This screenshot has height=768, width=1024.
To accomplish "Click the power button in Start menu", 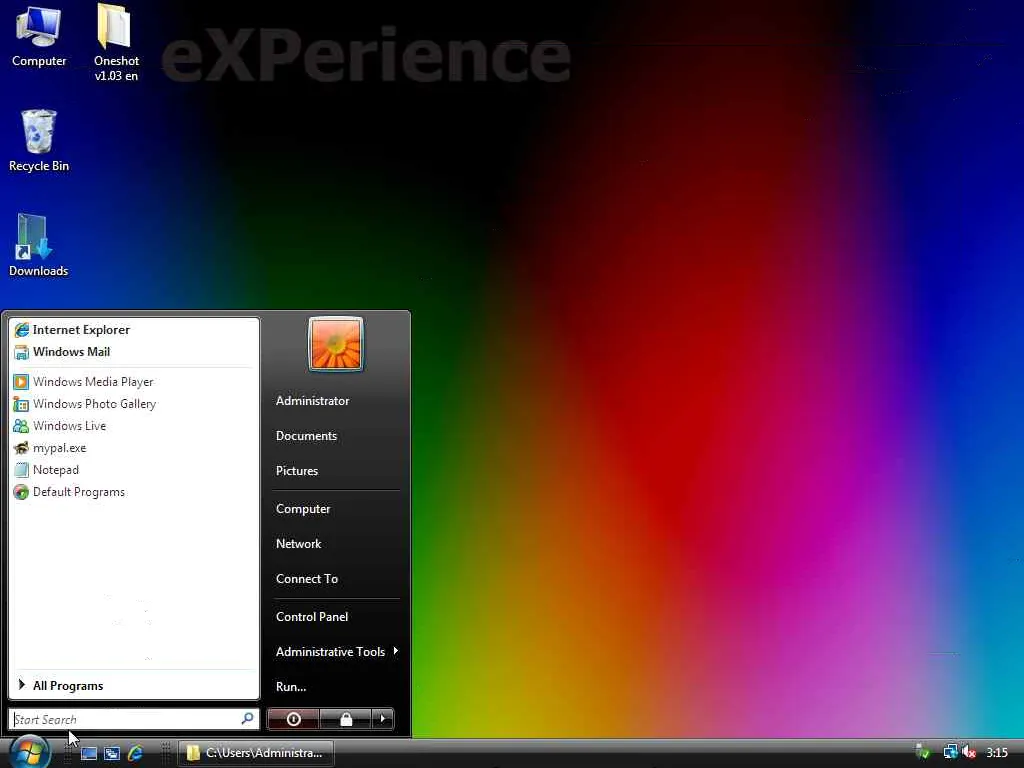I will 293,719.
